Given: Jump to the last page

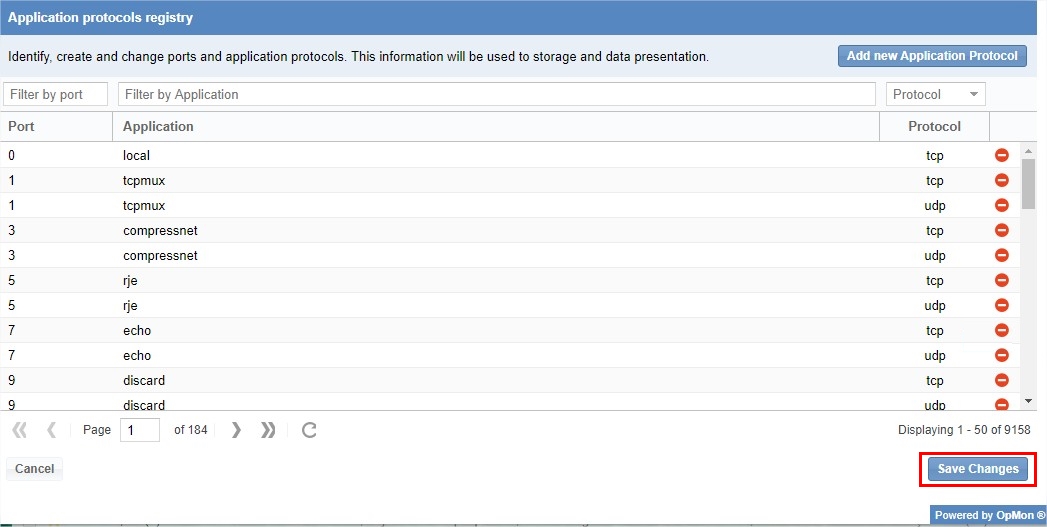Looking at the screenshot, I should (x=268, y=430).
